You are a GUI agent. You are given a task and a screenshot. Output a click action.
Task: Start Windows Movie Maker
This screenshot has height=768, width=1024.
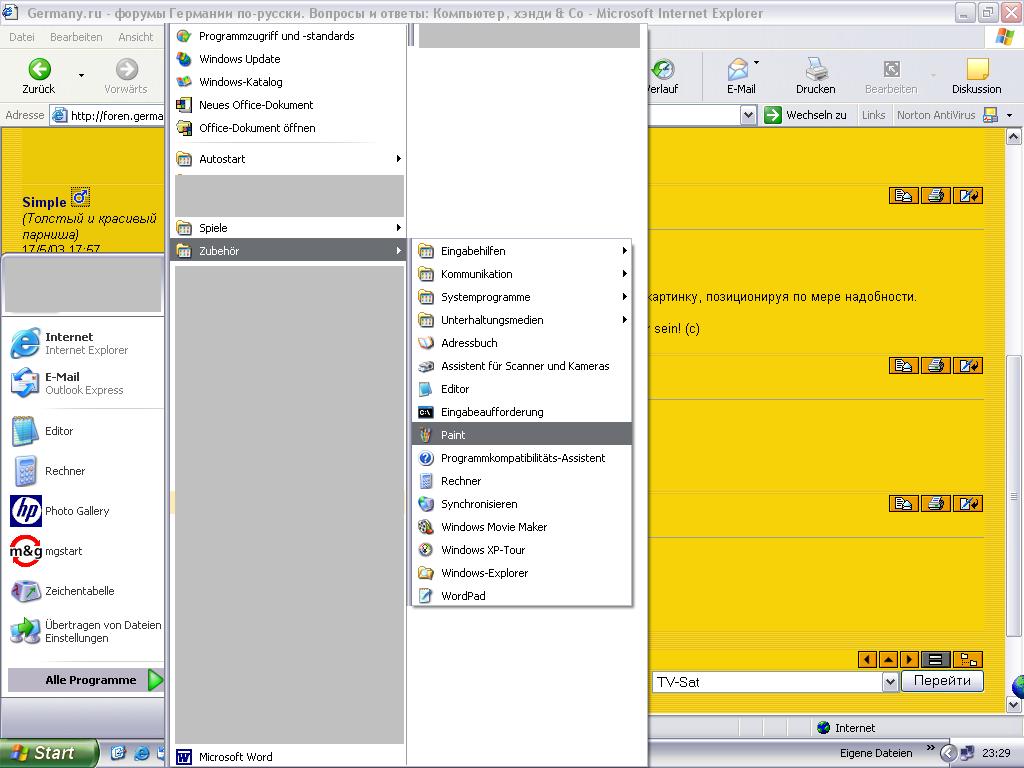pyautogui.click(x=493, y=527)
